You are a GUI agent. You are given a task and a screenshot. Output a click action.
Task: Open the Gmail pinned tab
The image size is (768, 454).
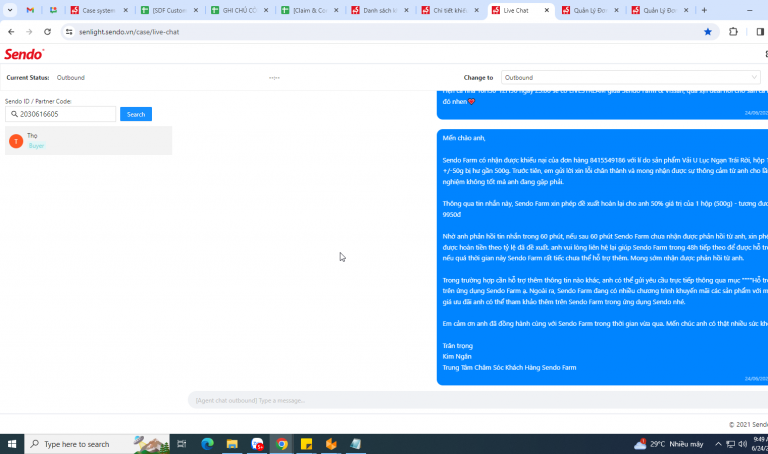[30, 10]
